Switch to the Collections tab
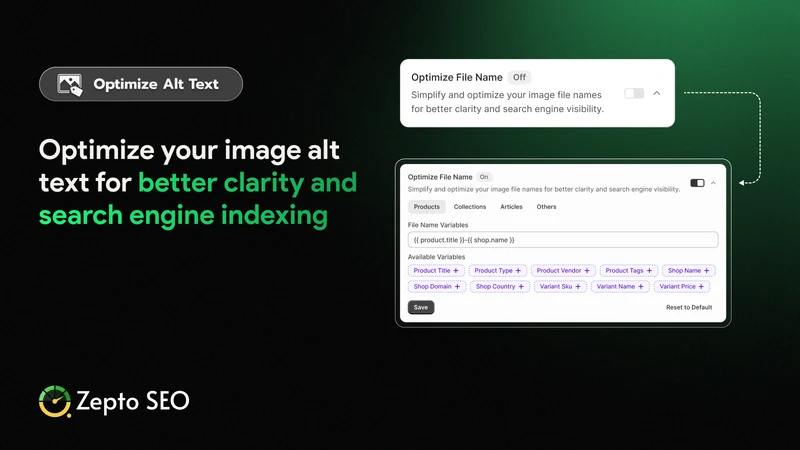 [470, 207]
